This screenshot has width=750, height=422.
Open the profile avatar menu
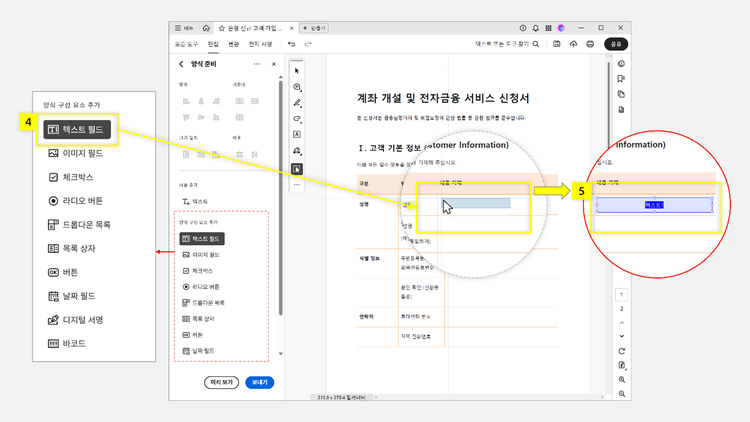[561, 28]
